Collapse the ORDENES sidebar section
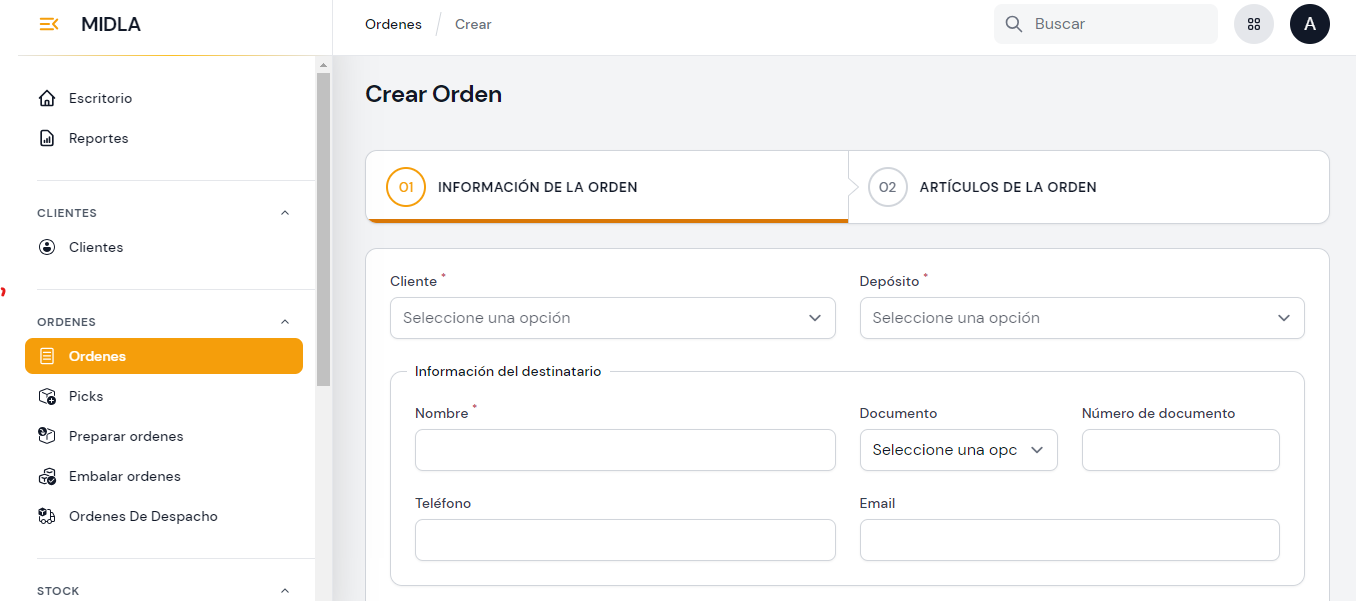Viewport: 1356px width, 601px height. 285,322
